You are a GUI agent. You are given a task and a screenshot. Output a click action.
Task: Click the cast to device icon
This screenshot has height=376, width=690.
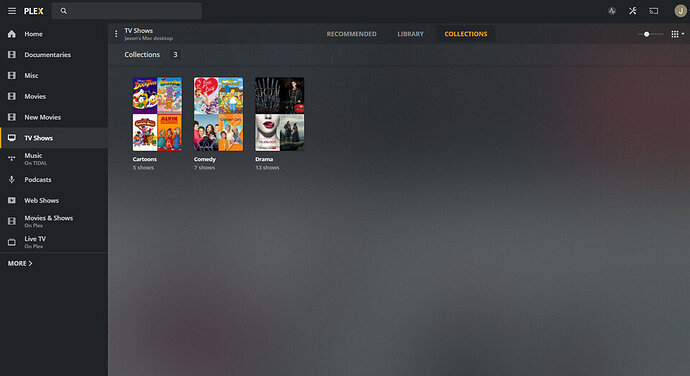(x=654, y=11)
